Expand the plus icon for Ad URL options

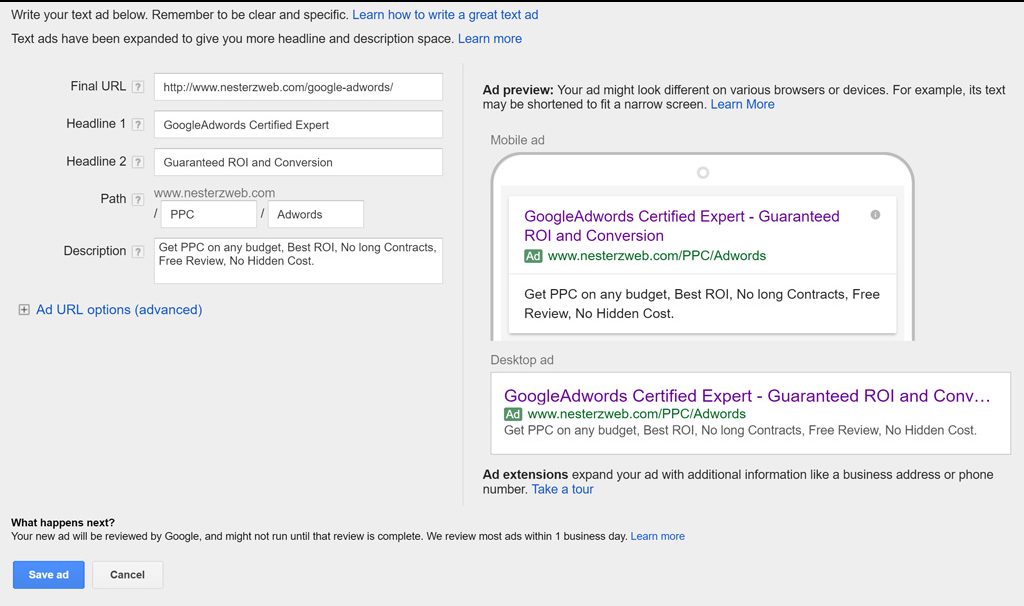coord(24,310)
